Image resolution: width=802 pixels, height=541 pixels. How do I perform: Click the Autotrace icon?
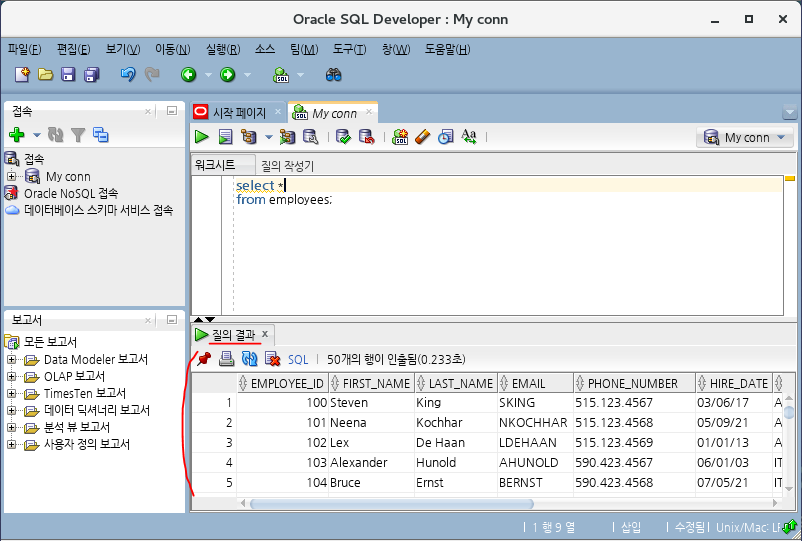(x=287, y=137)
